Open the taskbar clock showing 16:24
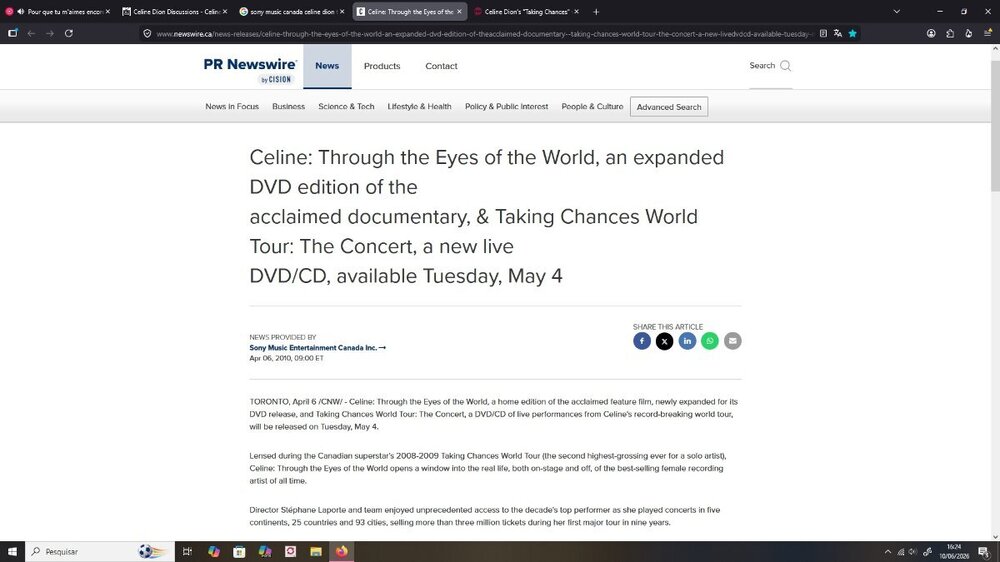This screenshot has height=562, width=1000. [x=954, y=551]
